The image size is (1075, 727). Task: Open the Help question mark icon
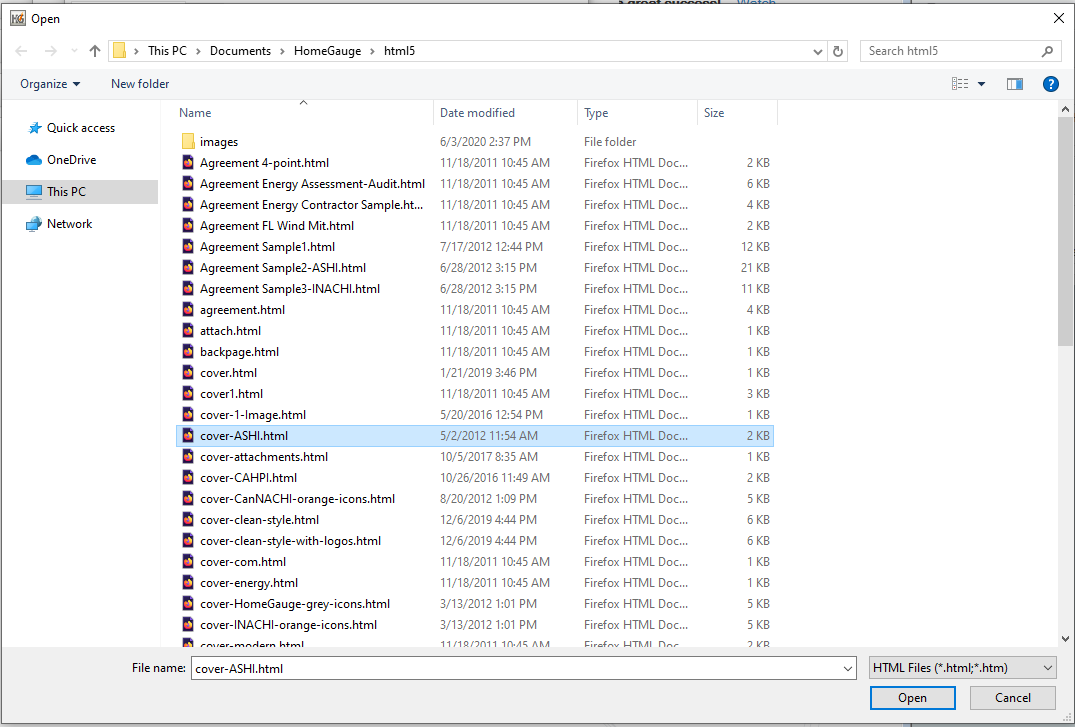(x=1051, y=84)
